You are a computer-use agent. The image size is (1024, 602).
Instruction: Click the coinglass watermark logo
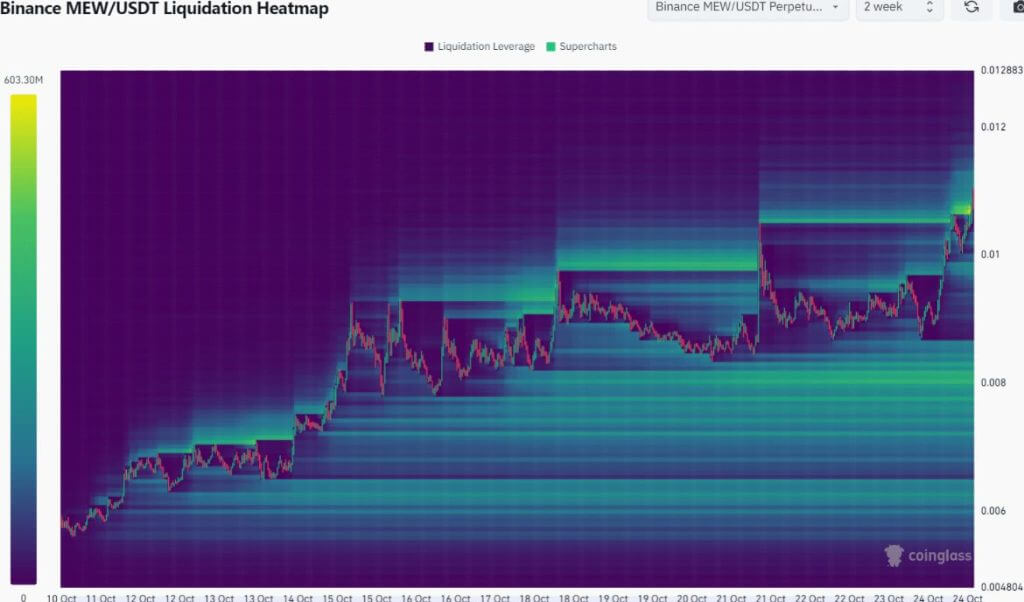click(x=928, y=555)
